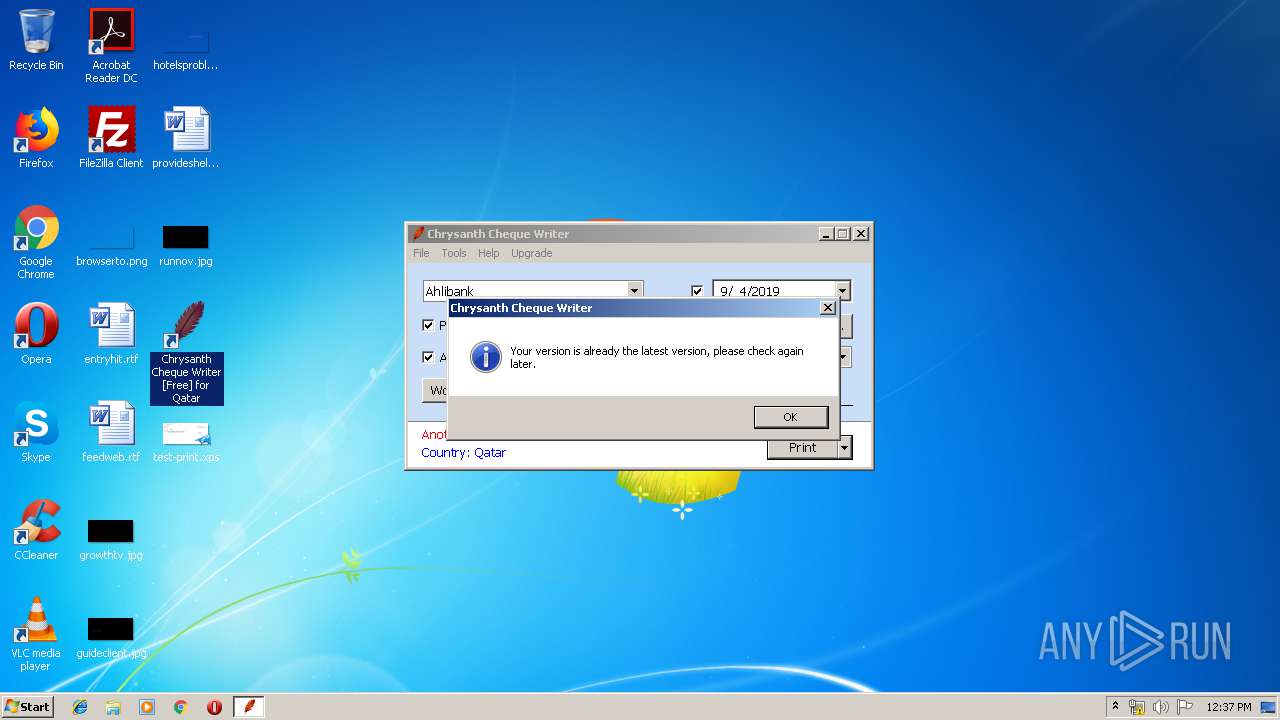Screen dimensions: 1280x720
Task: Select Chrysanth Cheque Writer desktop shortcut
Action: coord(186,353)
